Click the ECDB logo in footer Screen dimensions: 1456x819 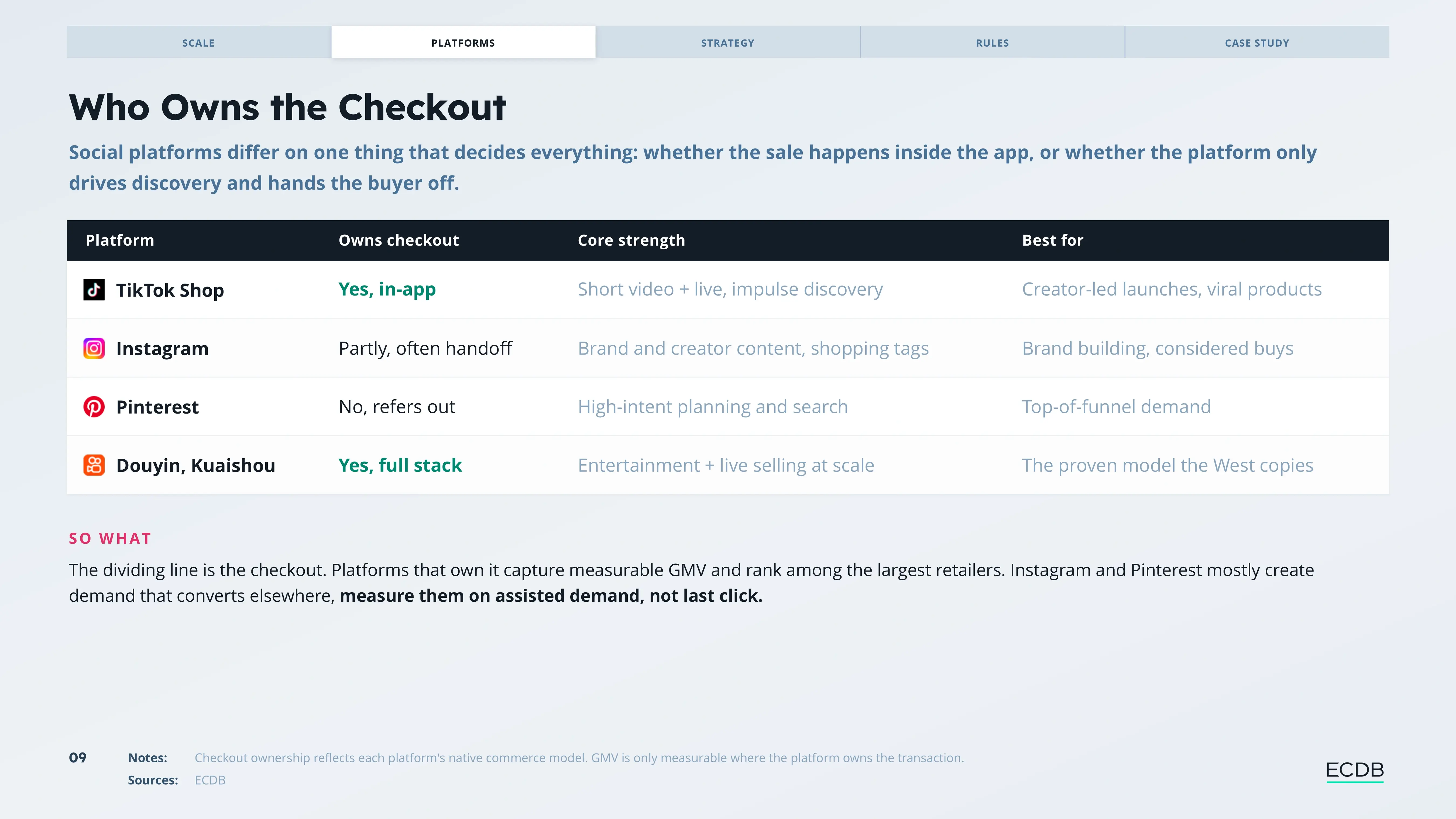pos(1354,771)
